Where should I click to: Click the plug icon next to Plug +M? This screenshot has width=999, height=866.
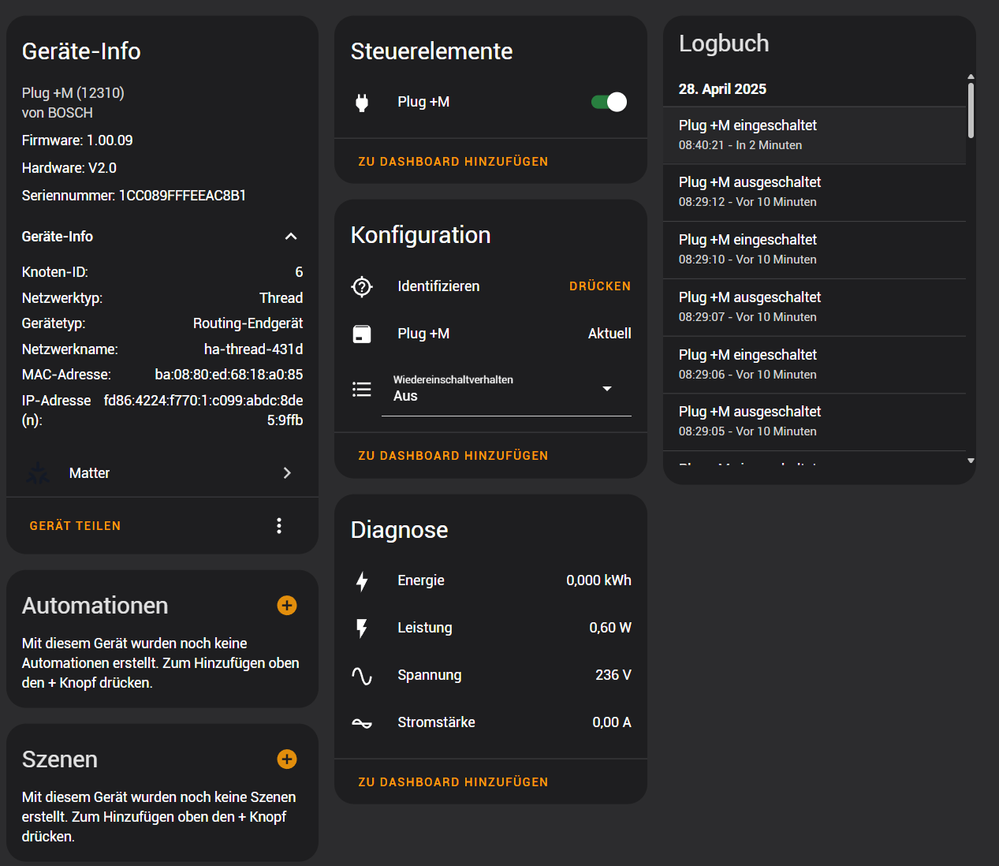tap(362, 102)
